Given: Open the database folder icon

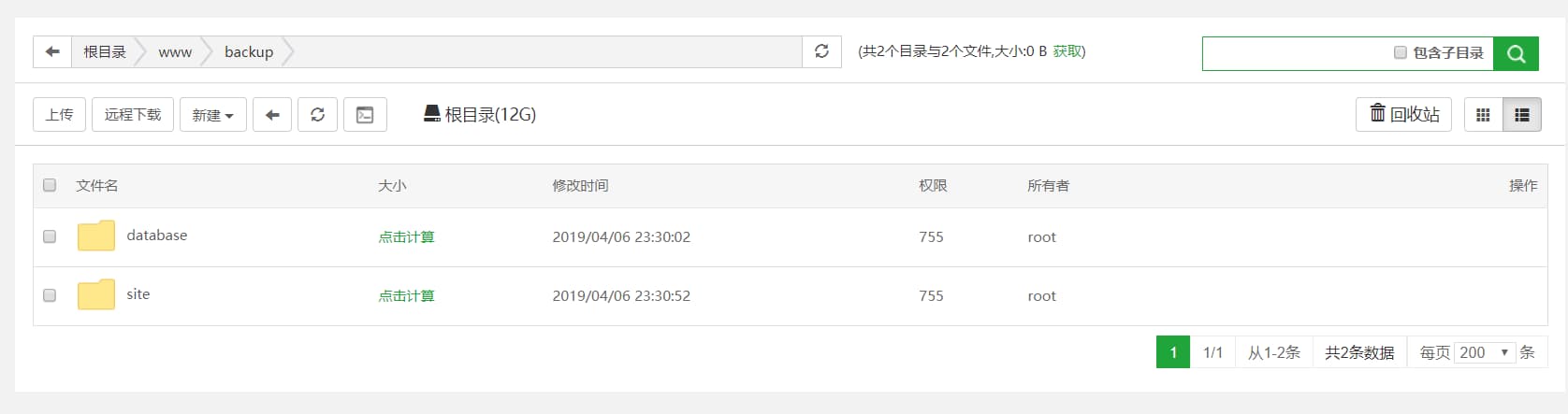Looking at the screenshot, I should (x=95, y=236).
